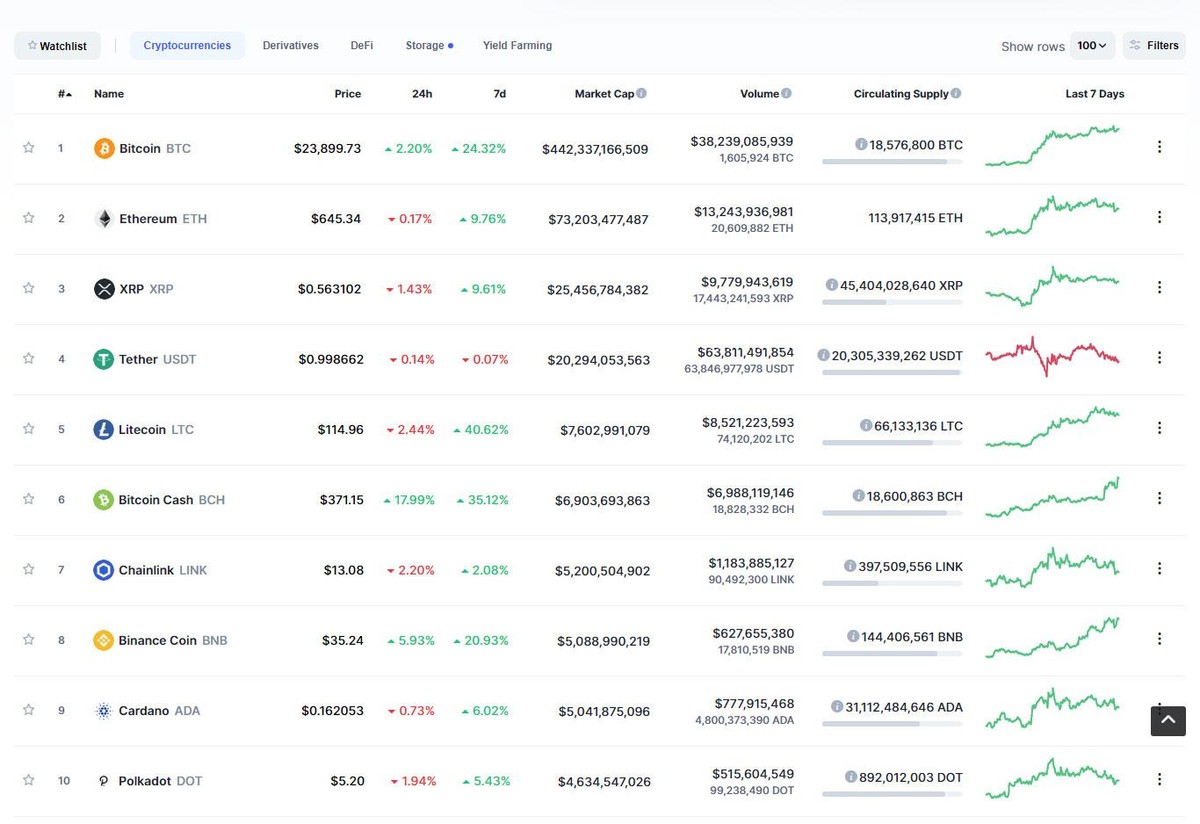Image resolution: width=1200 pixels, height=824 pixels.
Task: Click the Chainlink coin logo
Action: tap(104, 569)
